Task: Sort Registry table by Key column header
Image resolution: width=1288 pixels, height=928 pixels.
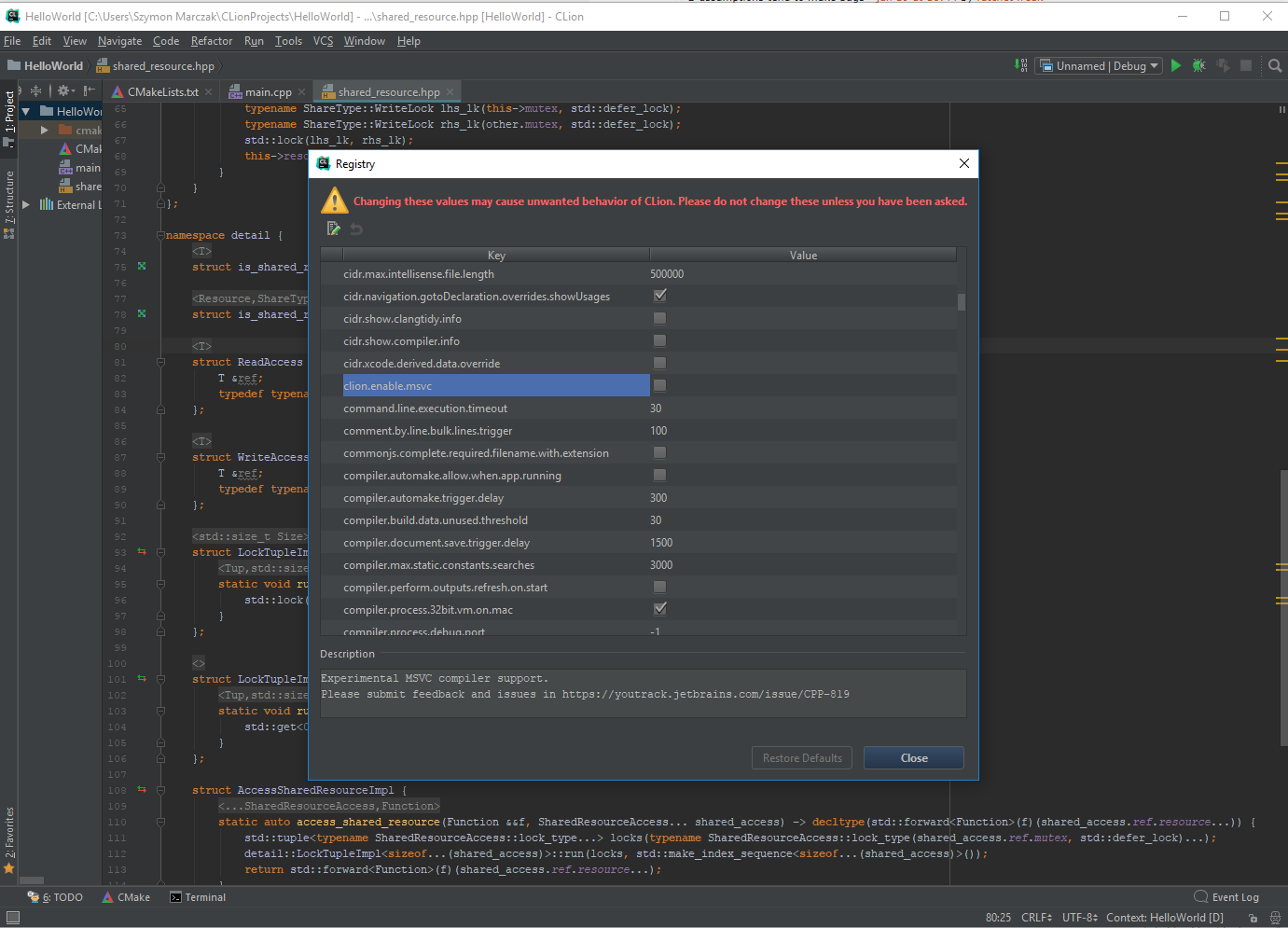Action: (496, 256)
